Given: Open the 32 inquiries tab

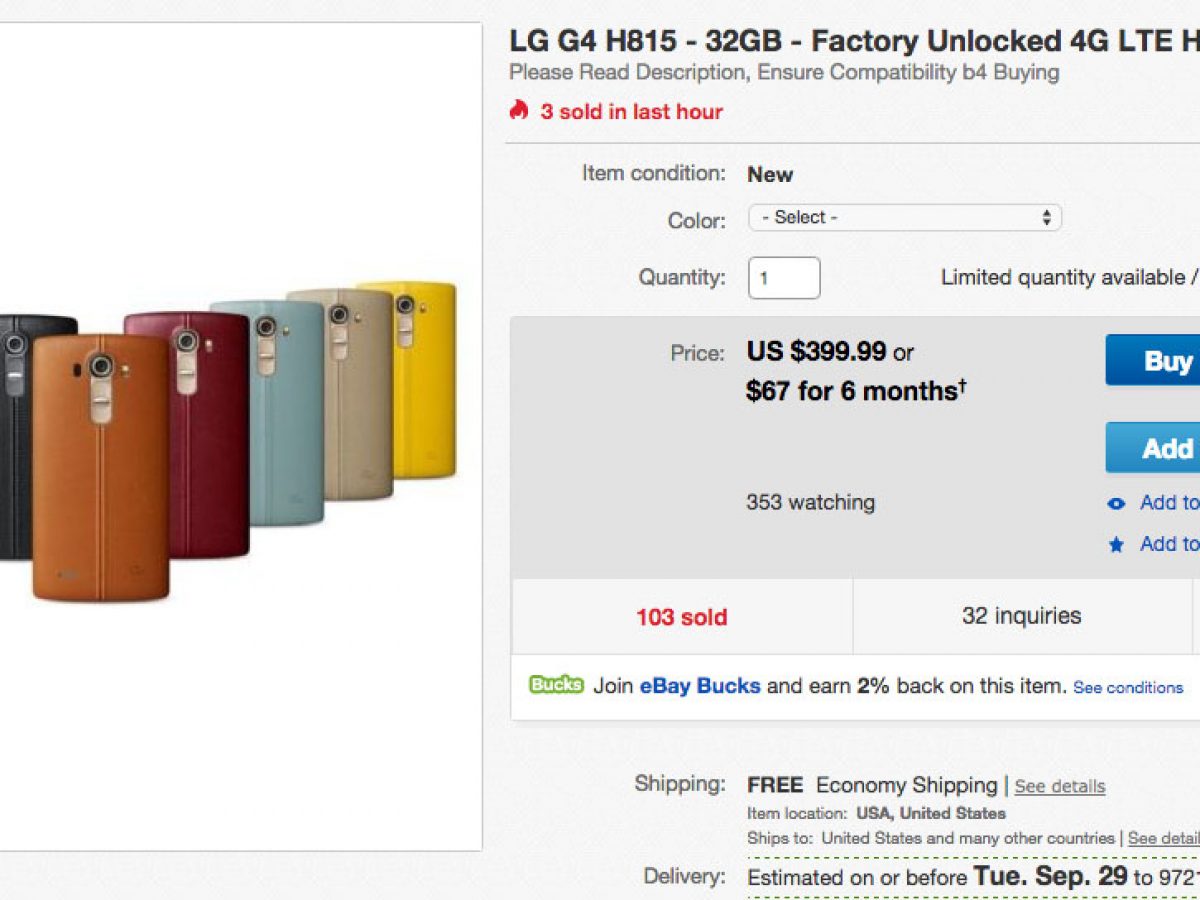Looking at the screenshot, I should pos(1021,616).
